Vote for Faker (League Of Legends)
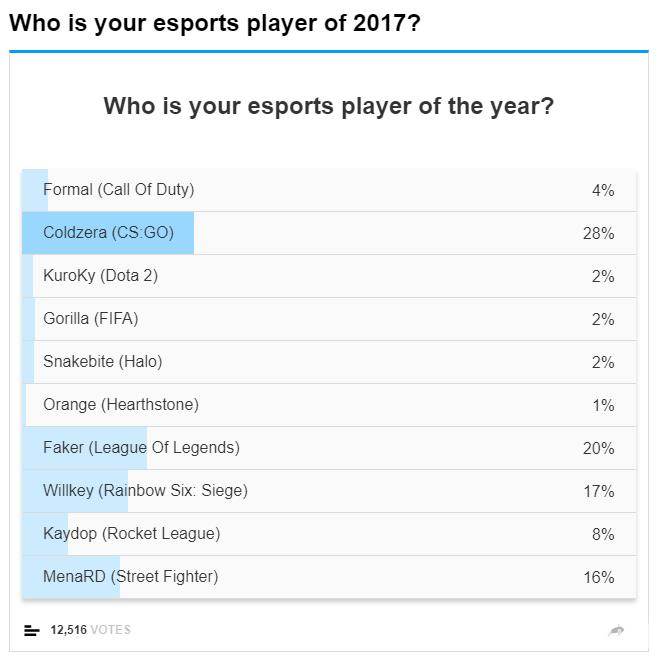670x658 pixels. (x=141, y=448)
